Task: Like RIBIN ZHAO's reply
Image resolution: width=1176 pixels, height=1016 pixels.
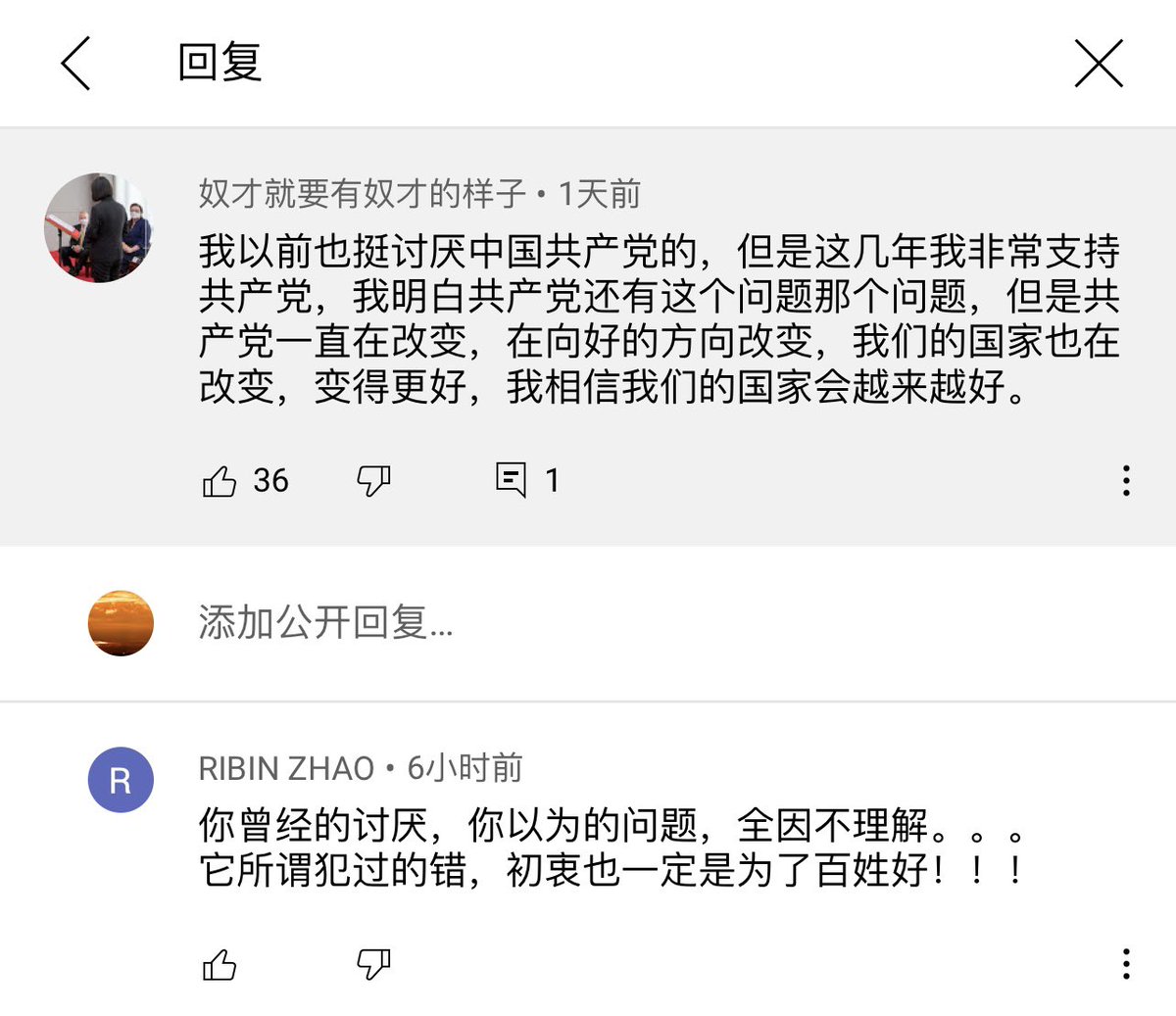Action: tap(220, 966)
